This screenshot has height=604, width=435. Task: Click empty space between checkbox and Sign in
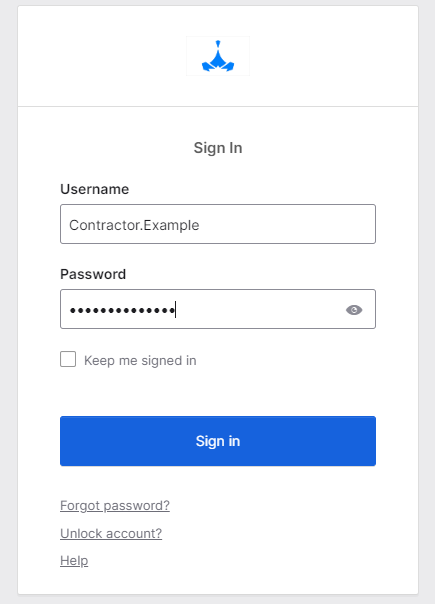pyautogui.click(x=218, y=392)
